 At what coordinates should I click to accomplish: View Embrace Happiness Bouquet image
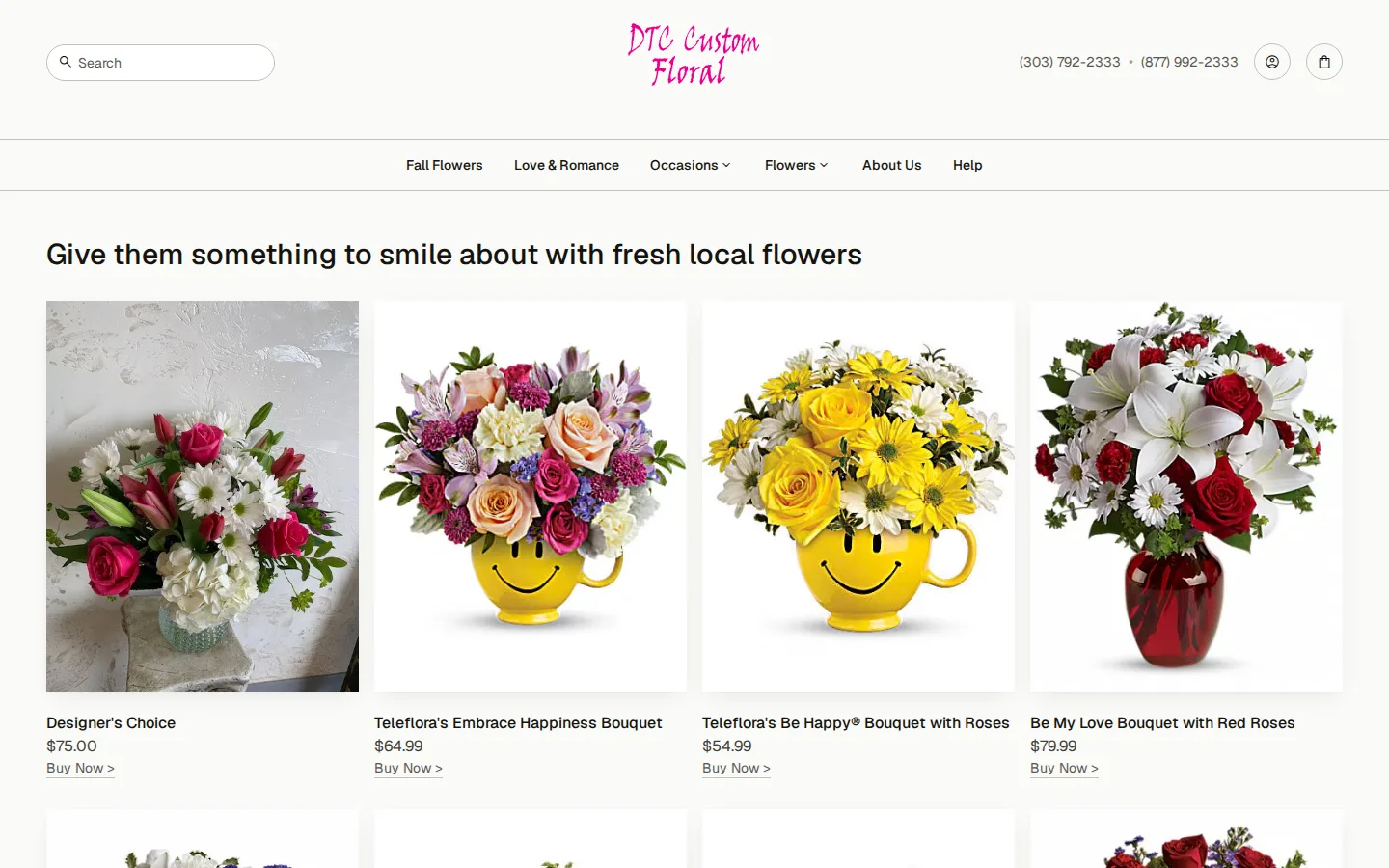(531, 496)
